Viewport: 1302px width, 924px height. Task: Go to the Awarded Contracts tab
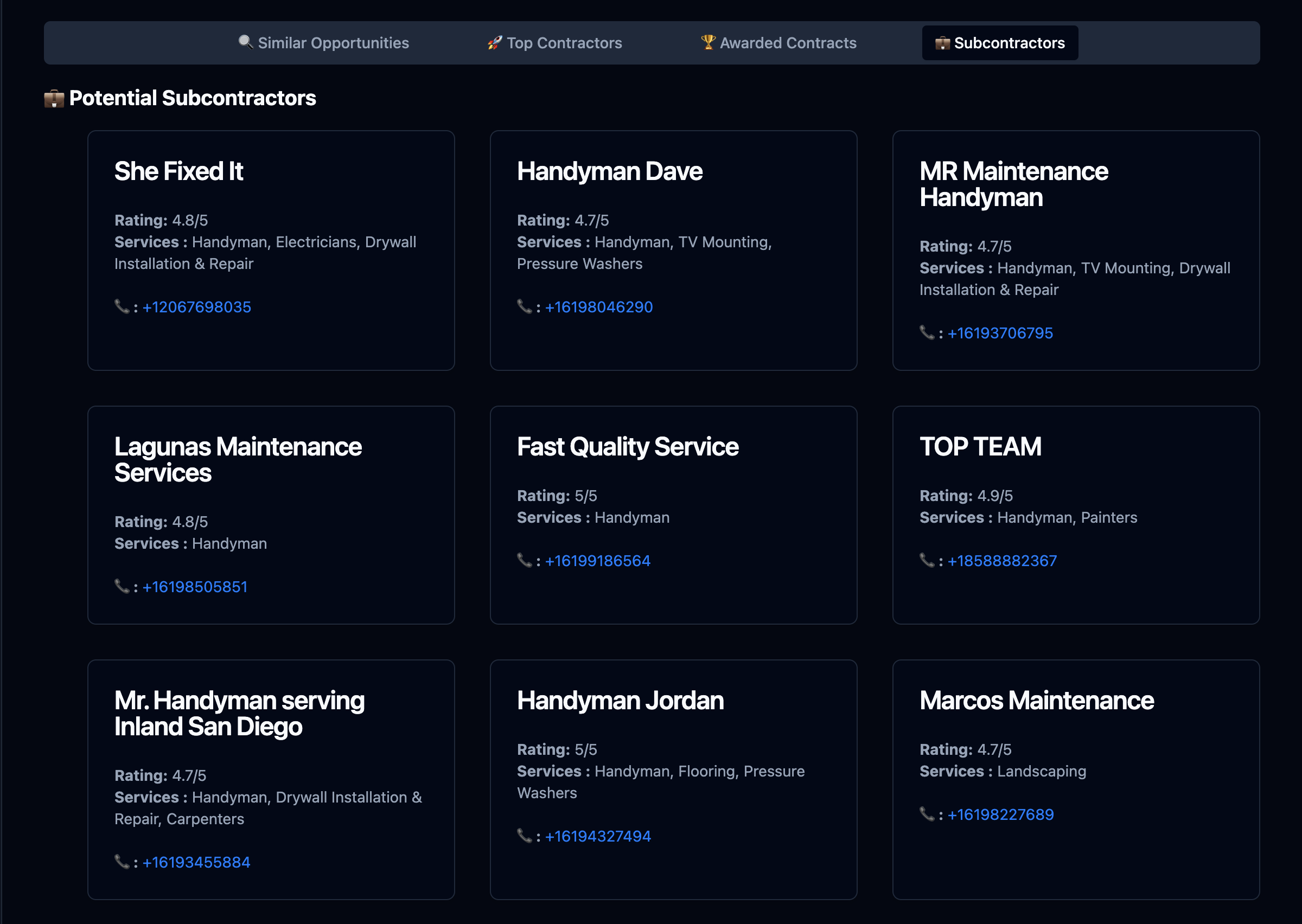[778, 43]
